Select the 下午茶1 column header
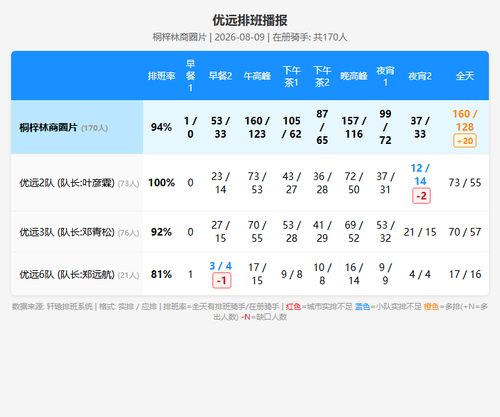Image resolution: width=500 pixels, height=417 pixels. pos(292,76)
